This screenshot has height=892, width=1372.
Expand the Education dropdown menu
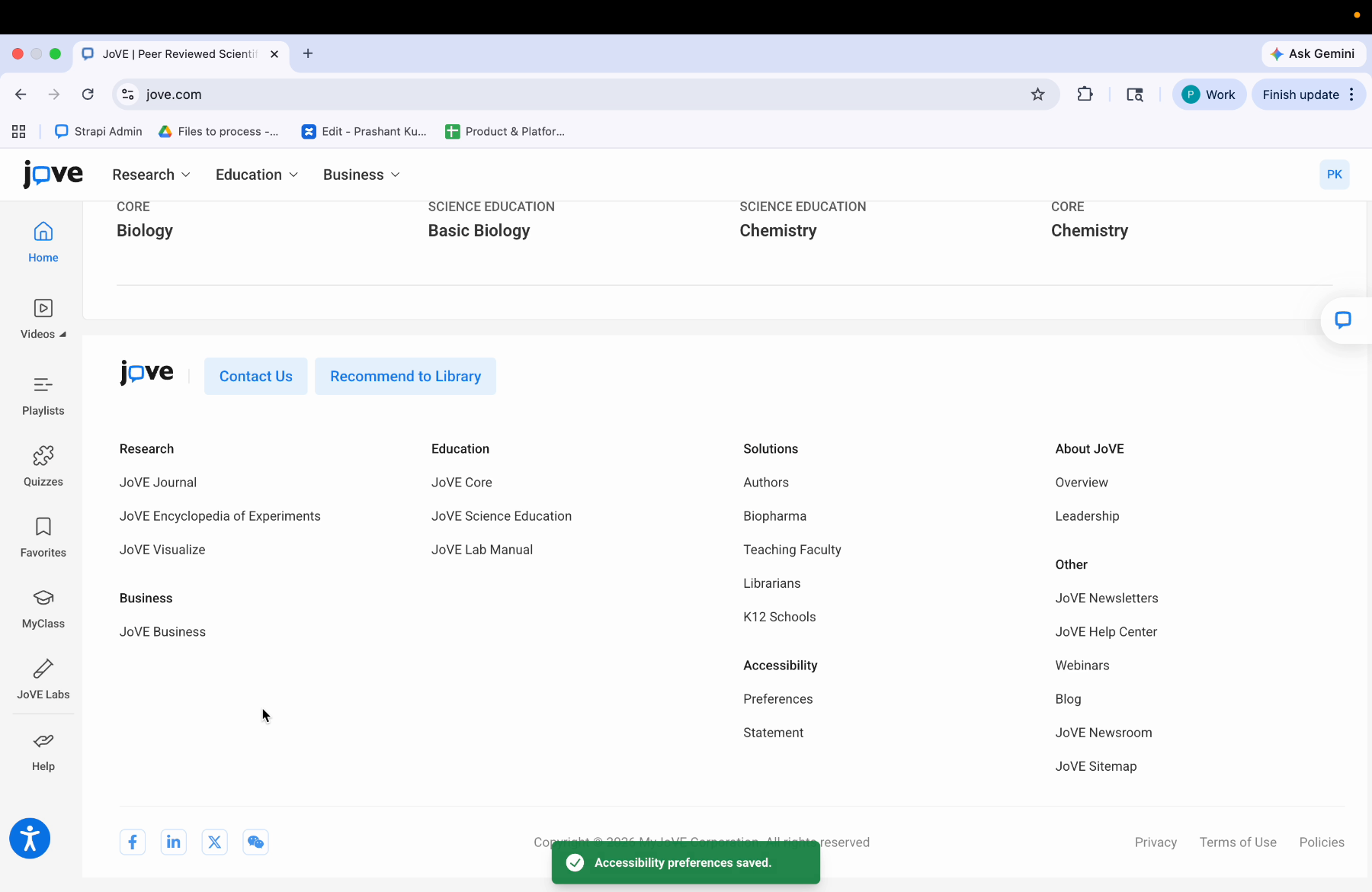tap(257, 175)
